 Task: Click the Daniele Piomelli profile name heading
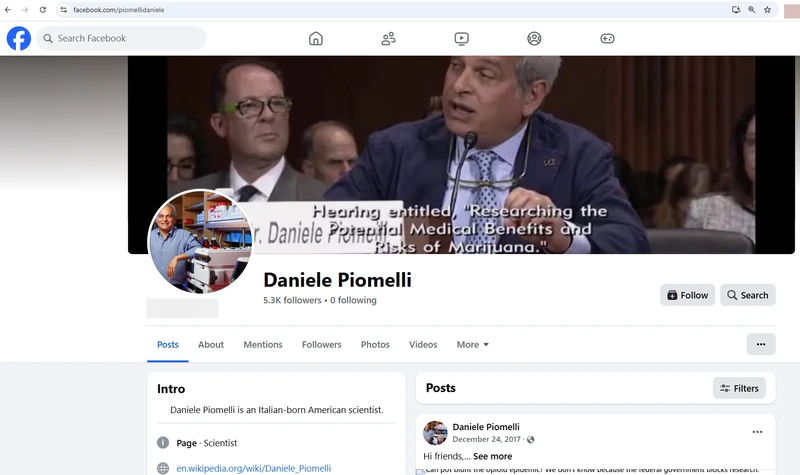pos(337,280)
